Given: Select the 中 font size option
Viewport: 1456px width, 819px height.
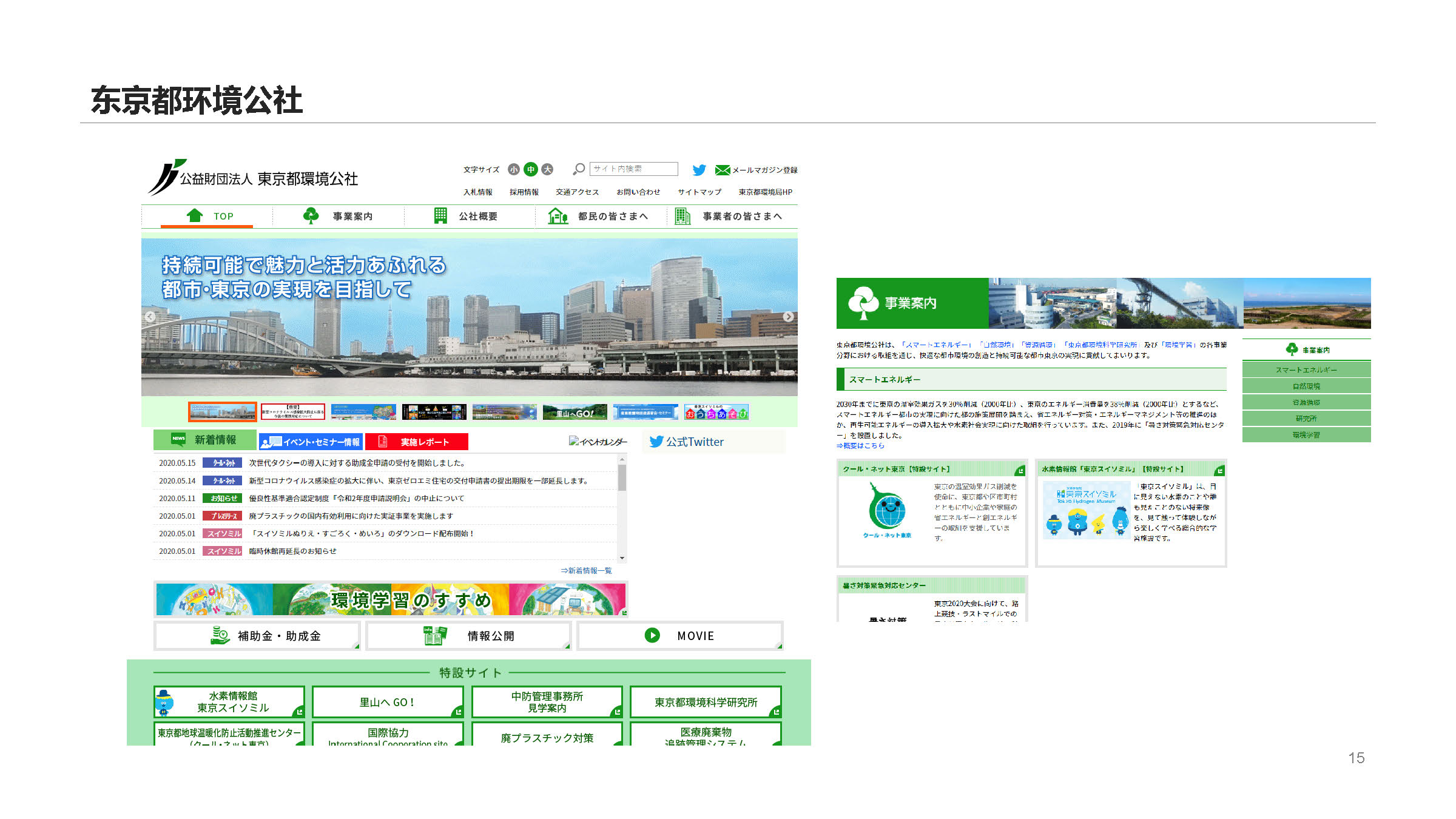Looking at the screenshot, I should (x=530, y=170).
